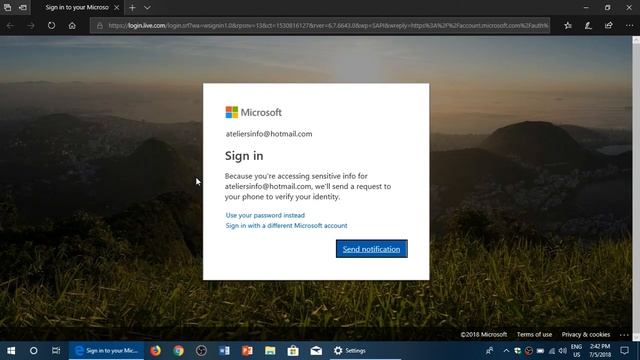Open File Explorer from the taskbar
640x360 pixels.
click(x=270, y=351)
